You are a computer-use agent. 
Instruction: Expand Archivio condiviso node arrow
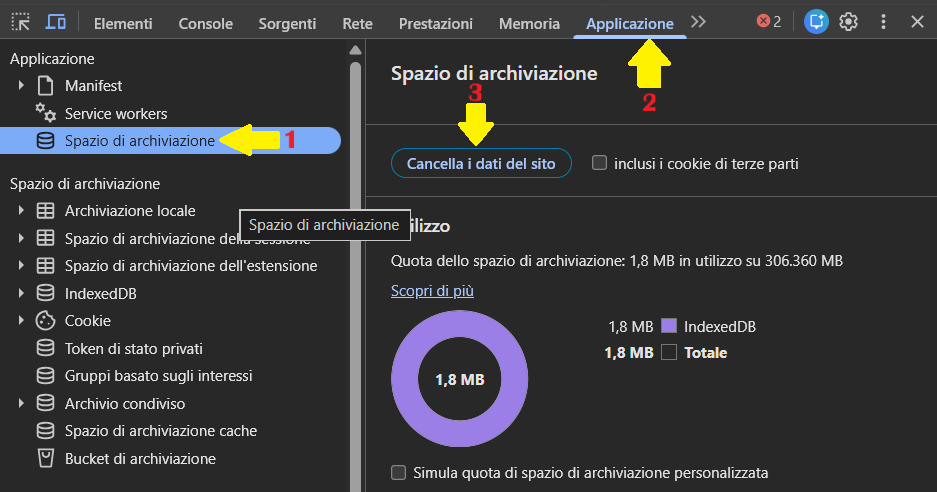coord(22,404)
